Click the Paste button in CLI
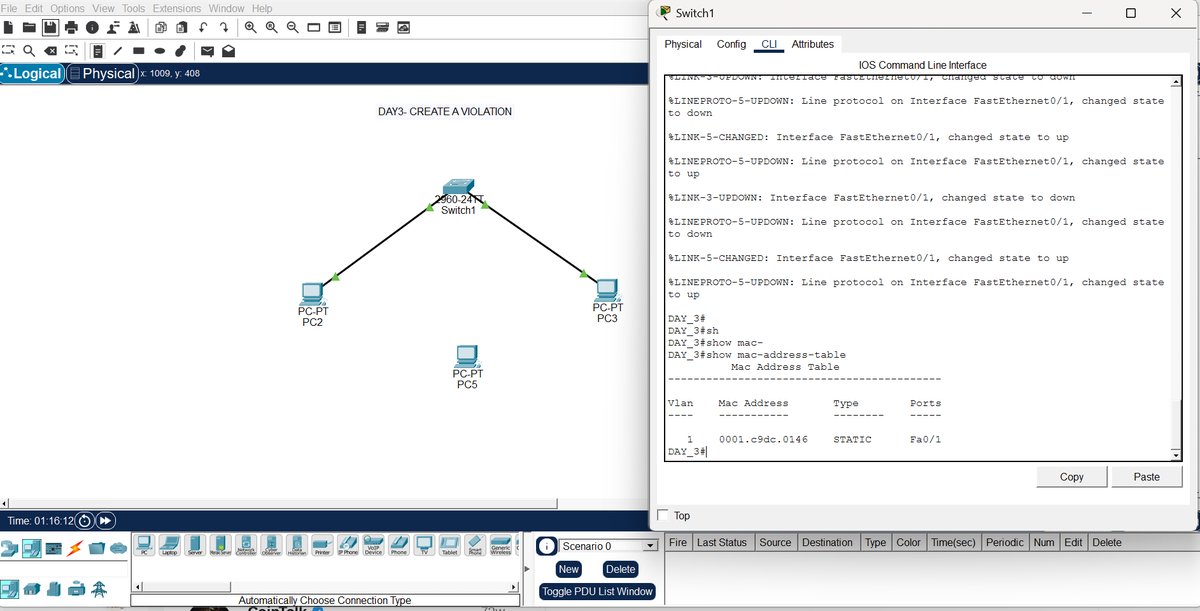Viewport: 1200px width, 611px height. click(1147, 477)
